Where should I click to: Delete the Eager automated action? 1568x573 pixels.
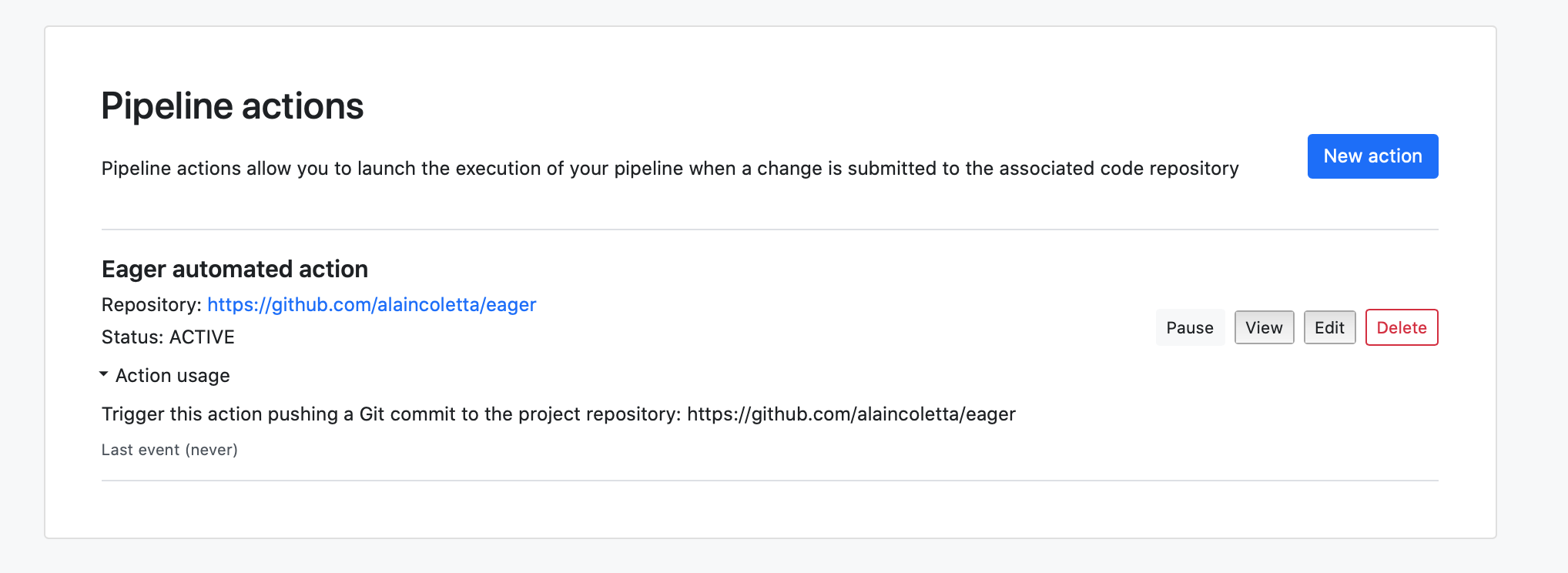[1402, 327]
